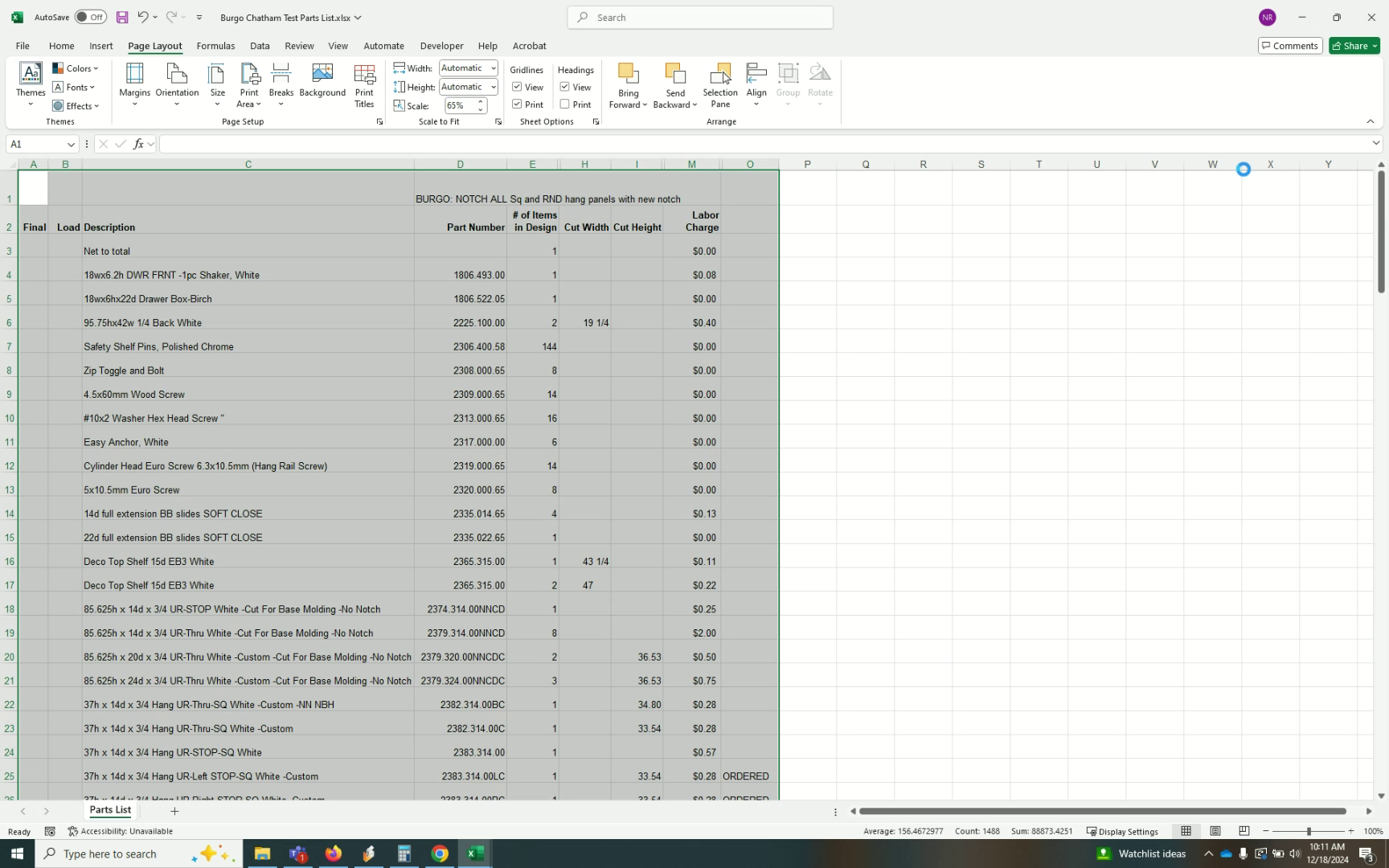Open the Breaks menu

(281, 84)
